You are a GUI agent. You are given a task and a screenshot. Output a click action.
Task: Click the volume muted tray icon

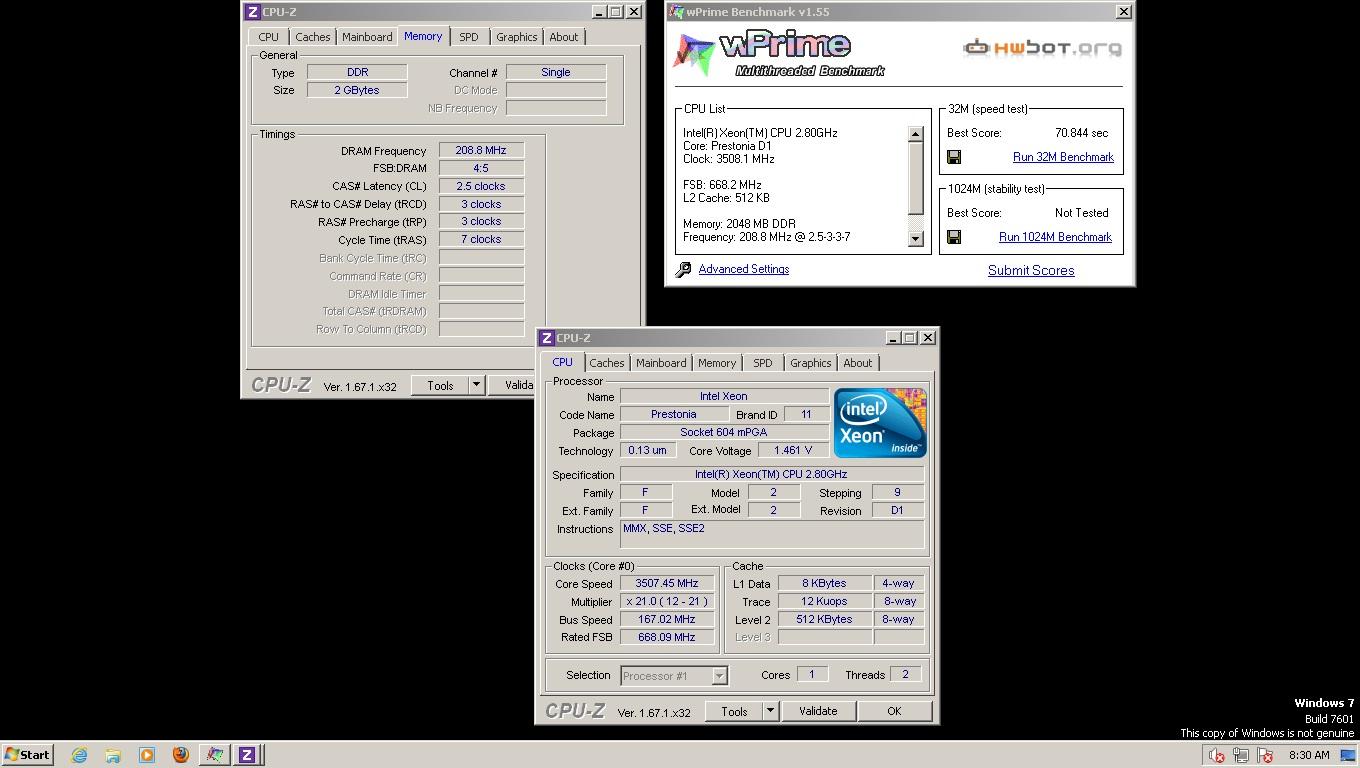click(1217, 755)
